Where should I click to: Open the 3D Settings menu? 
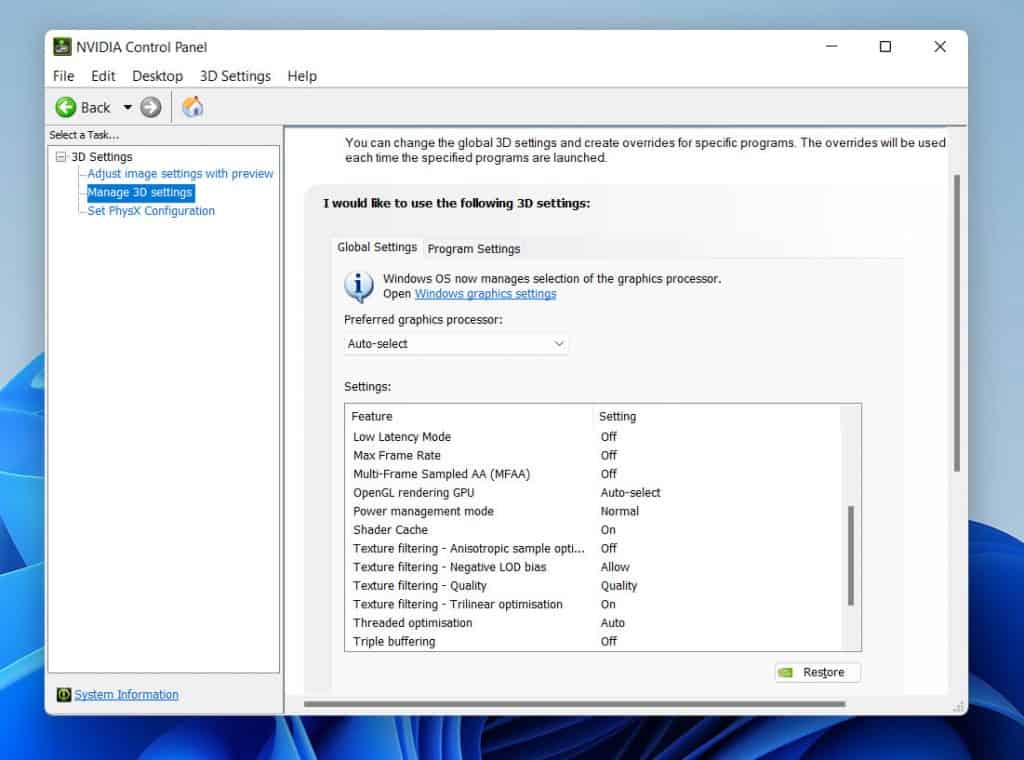235,76
